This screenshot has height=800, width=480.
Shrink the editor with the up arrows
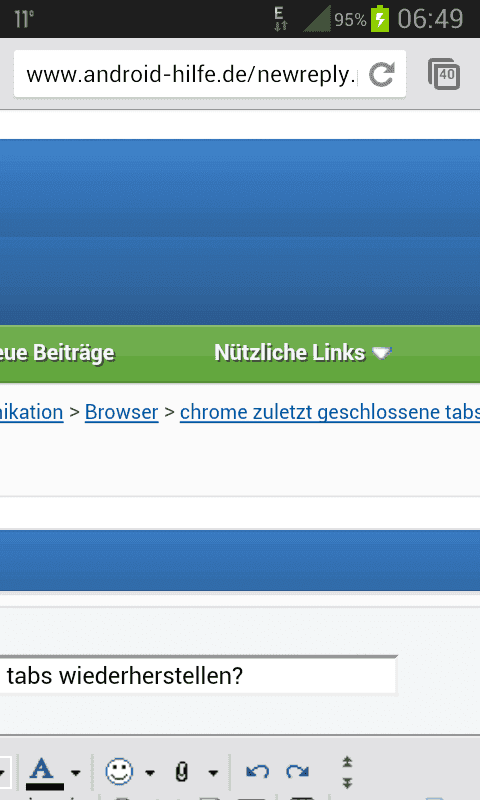point(347,763)
